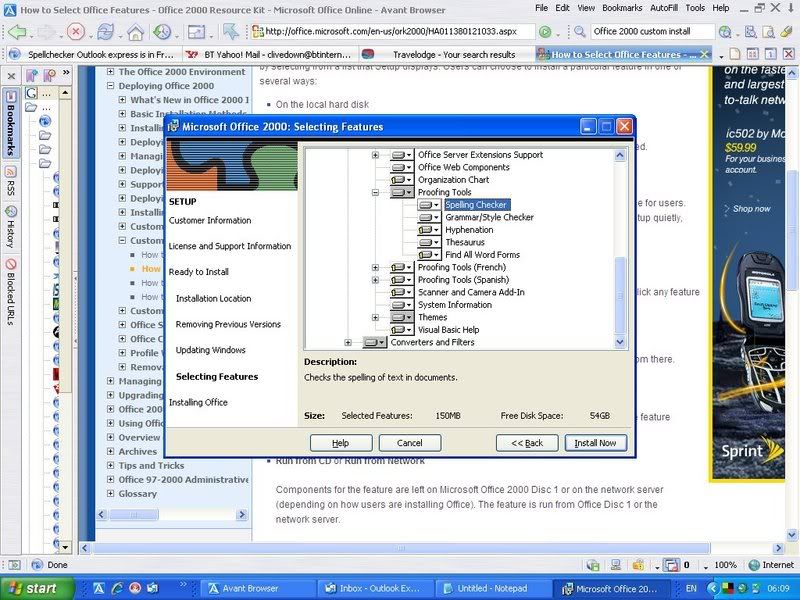Expand the Themes tree node
This screenshot has height=600, width=800.
376,317
